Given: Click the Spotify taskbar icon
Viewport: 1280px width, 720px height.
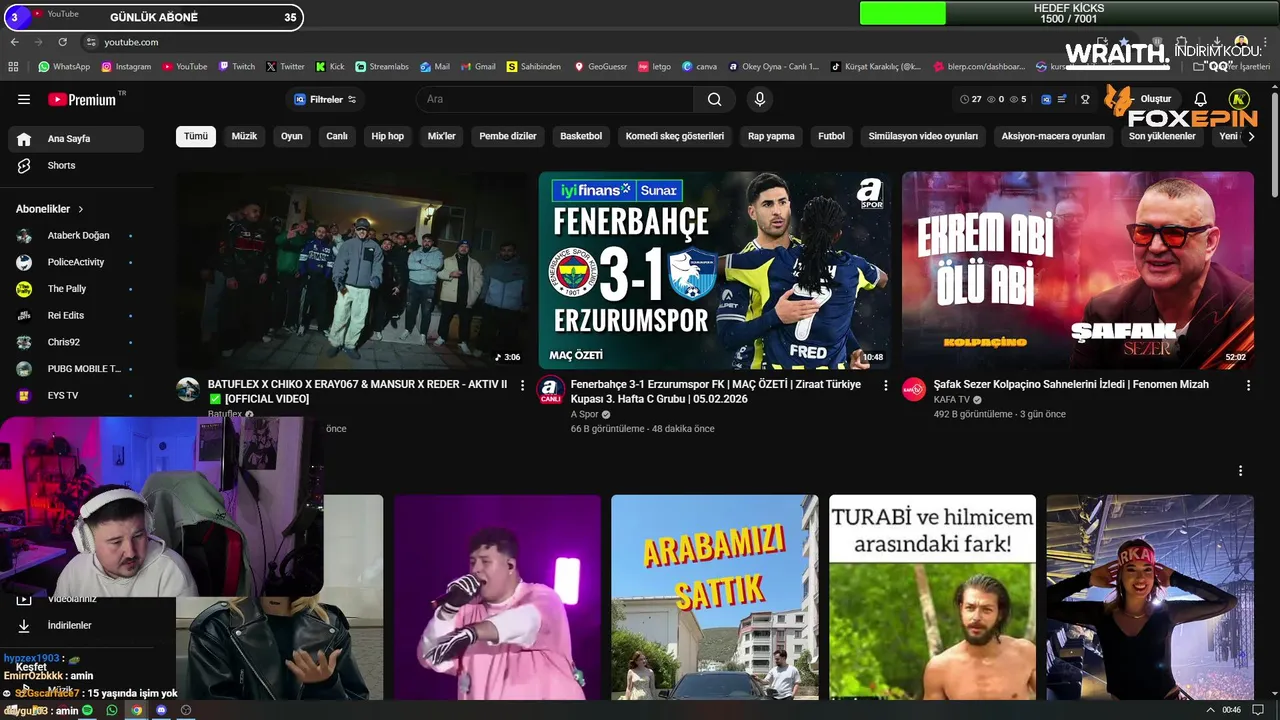Looking at the screenshot, I should pos(88,710).
